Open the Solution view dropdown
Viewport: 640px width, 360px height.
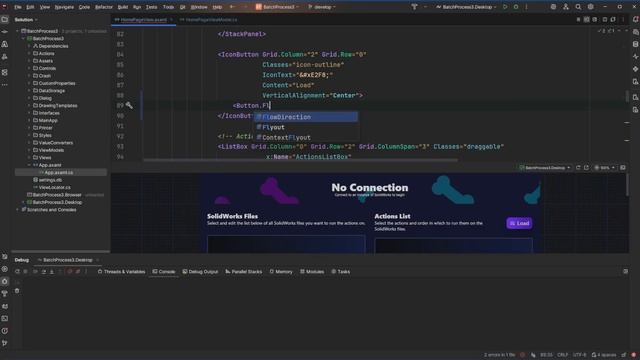[x=26, y=20]
